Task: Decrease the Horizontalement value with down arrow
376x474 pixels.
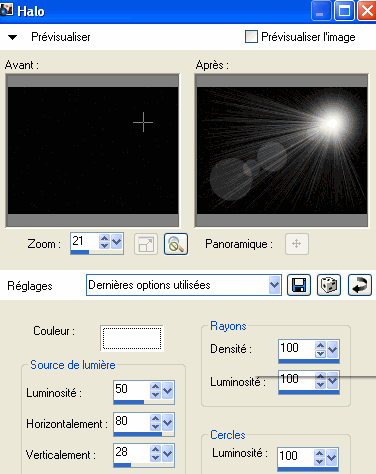Action: click(x=155, y=427)
